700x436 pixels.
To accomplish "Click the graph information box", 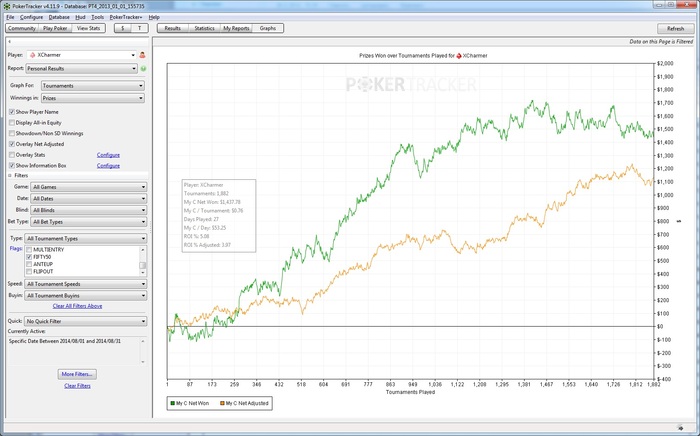I will (x=219, y=216).
